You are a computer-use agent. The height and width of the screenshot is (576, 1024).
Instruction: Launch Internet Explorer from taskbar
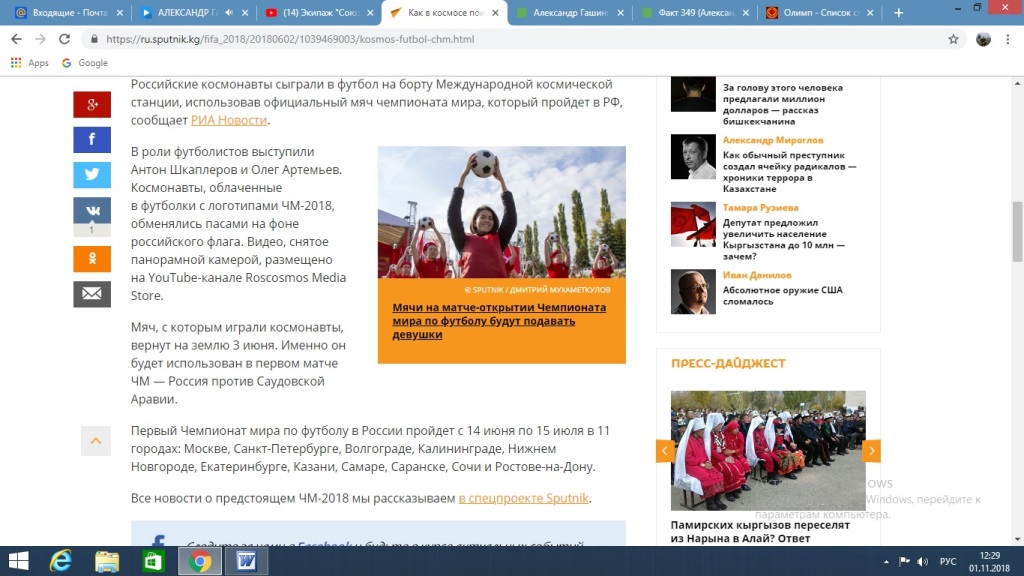[x=61, y=561]
